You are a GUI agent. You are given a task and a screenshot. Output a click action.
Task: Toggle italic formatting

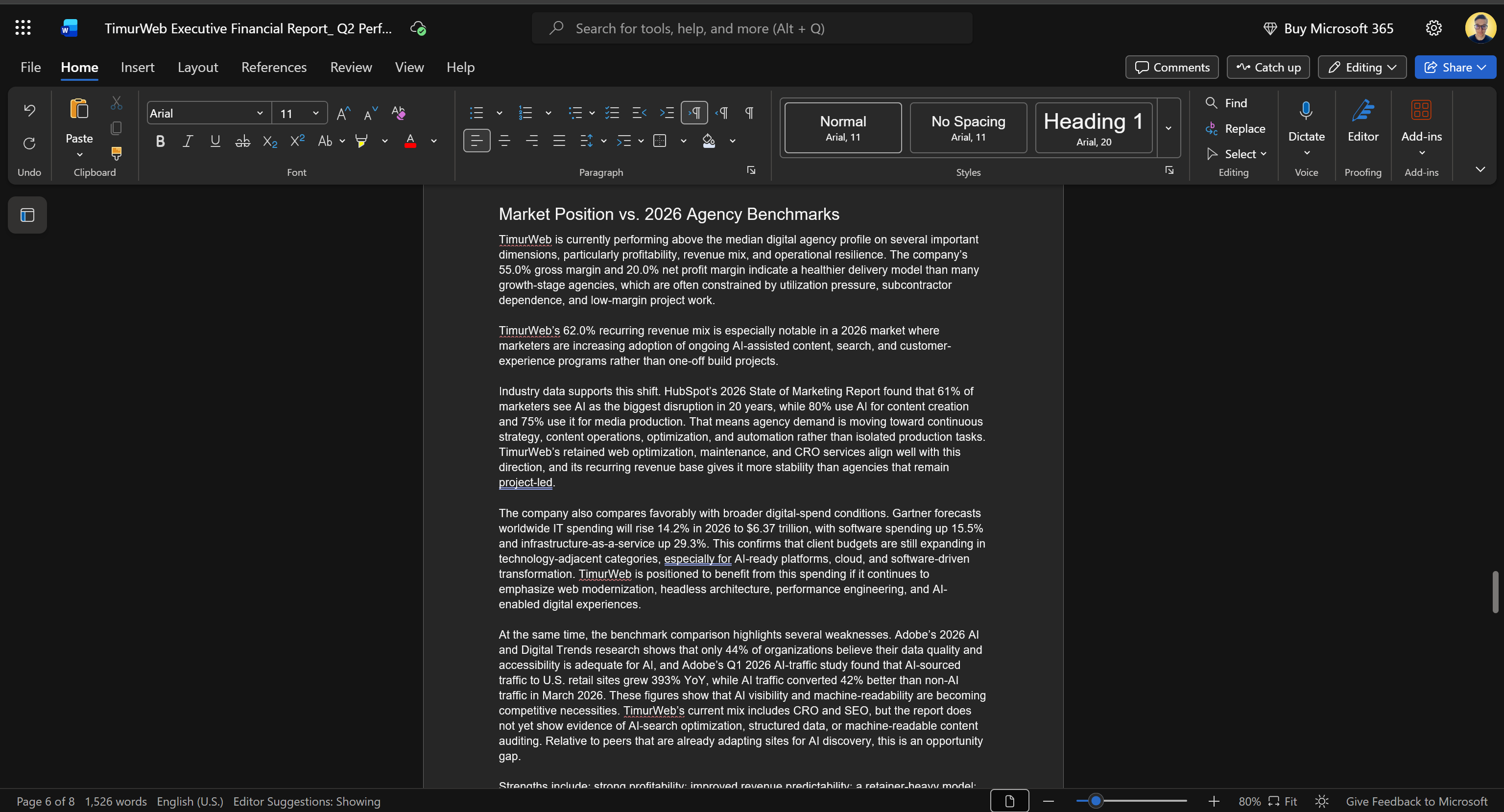click(x=188, y=141)
